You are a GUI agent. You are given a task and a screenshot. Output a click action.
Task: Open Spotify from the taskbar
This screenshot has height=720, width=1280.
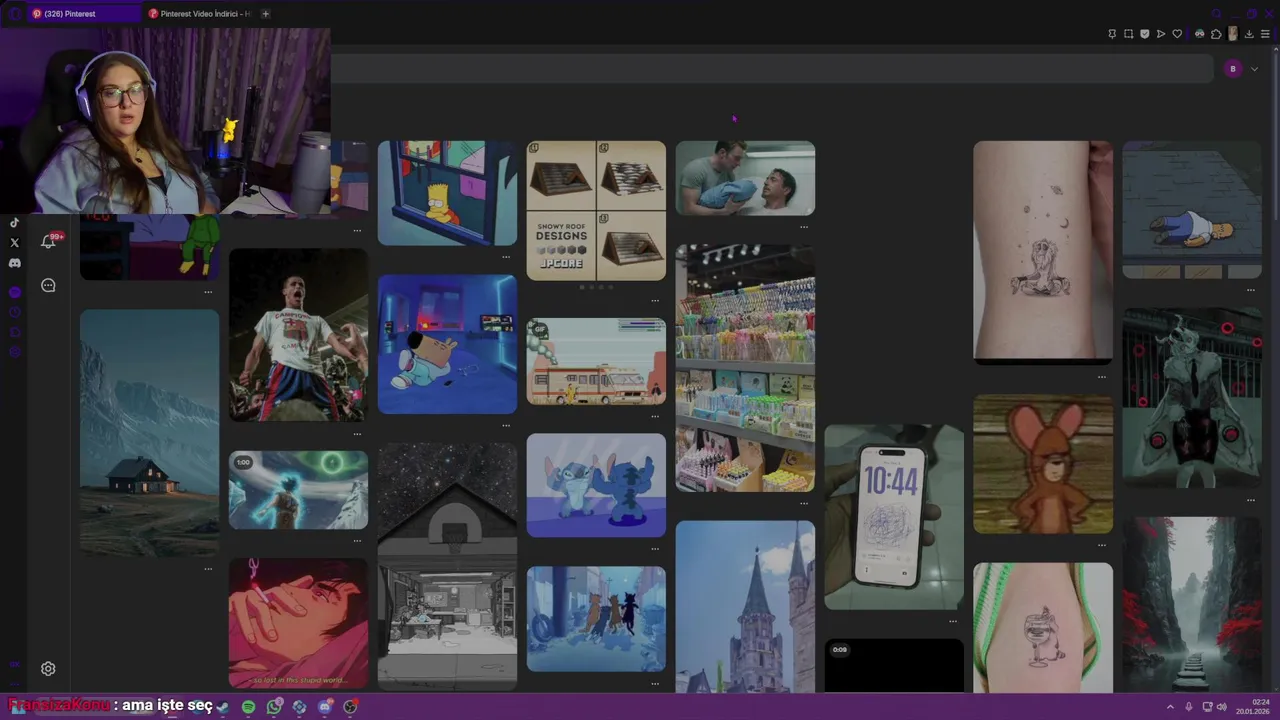click(x=248, y=707)
